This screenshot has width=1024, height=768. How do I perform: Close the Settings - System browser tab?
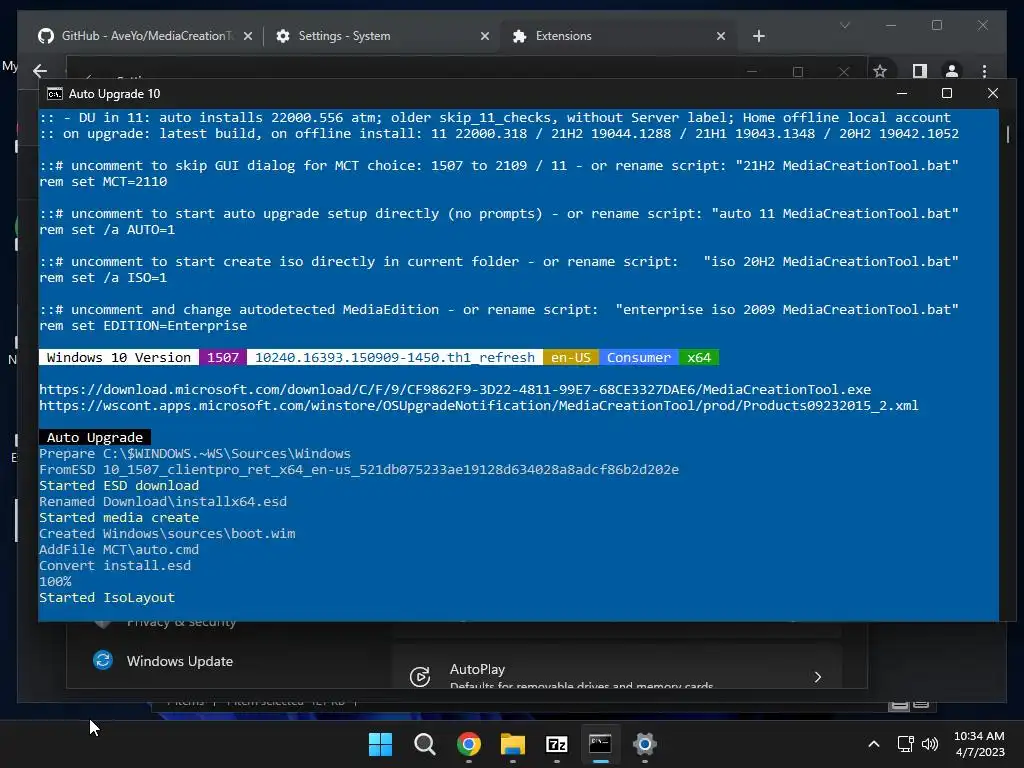coord(485,37)
